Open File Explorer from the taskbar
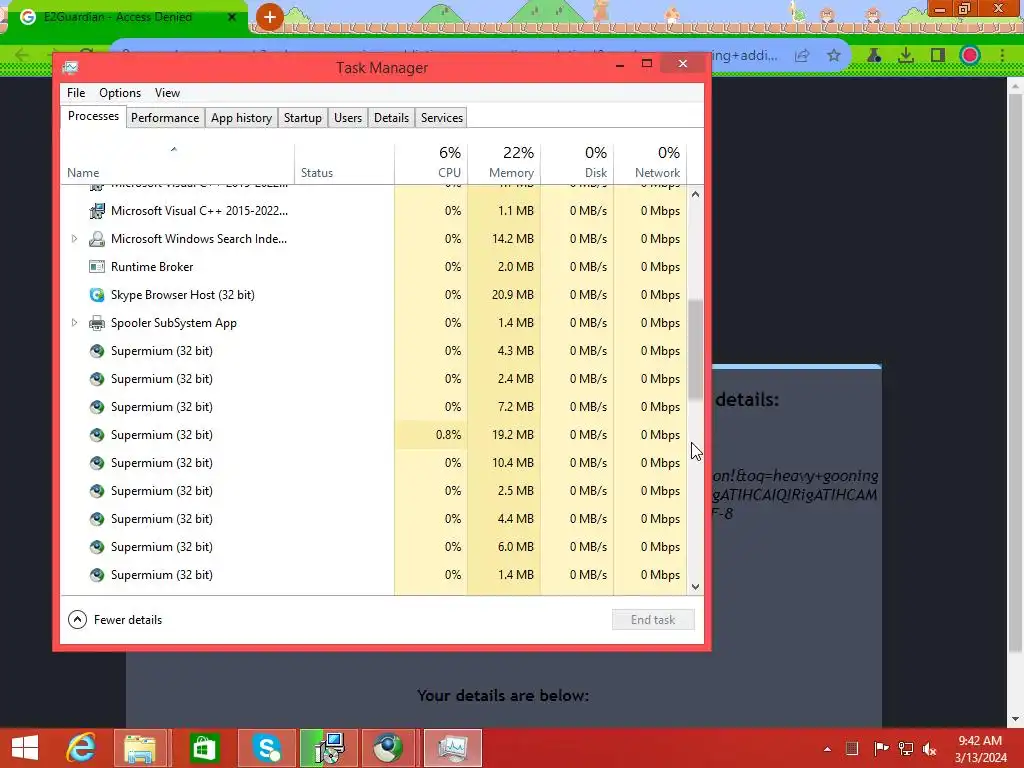The height and width of the screenshot is (768, 1024). tap(140, 748)
